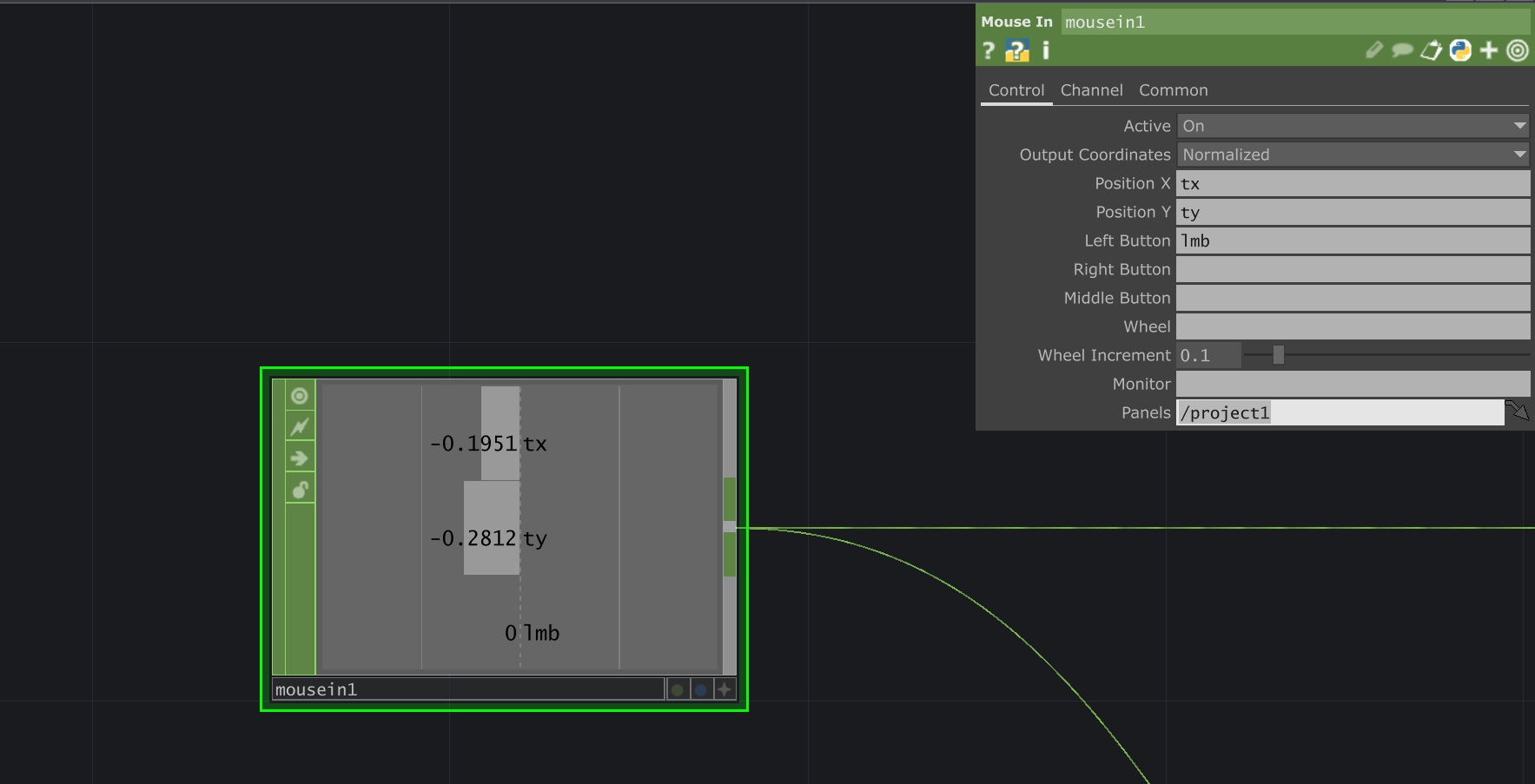The height and width of the screenshot is (784, 1535).
Task: Switch to the Common tab
Action: [x=1173, y=90]
